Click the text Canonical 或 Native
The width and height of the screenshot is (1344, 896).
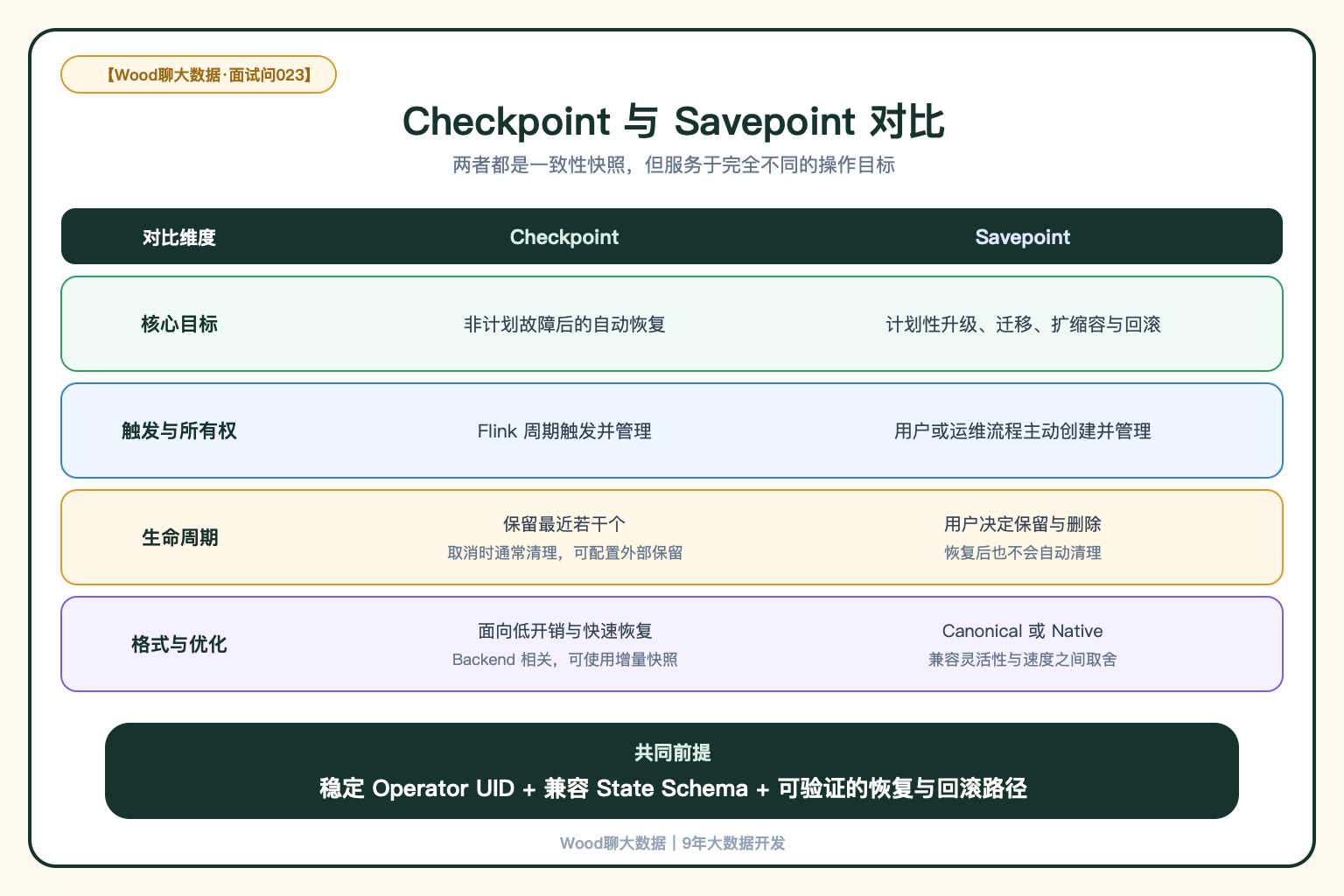[x=1023, y=631]
